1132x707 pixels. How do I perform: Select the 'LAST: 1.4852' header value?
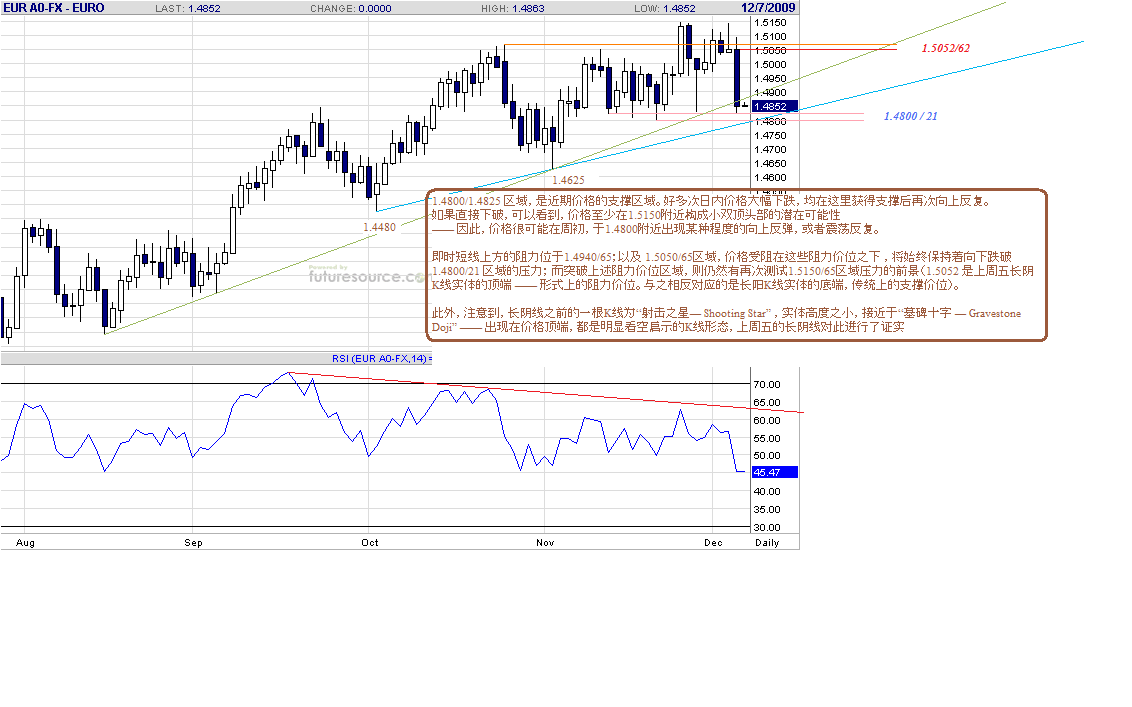188,9
